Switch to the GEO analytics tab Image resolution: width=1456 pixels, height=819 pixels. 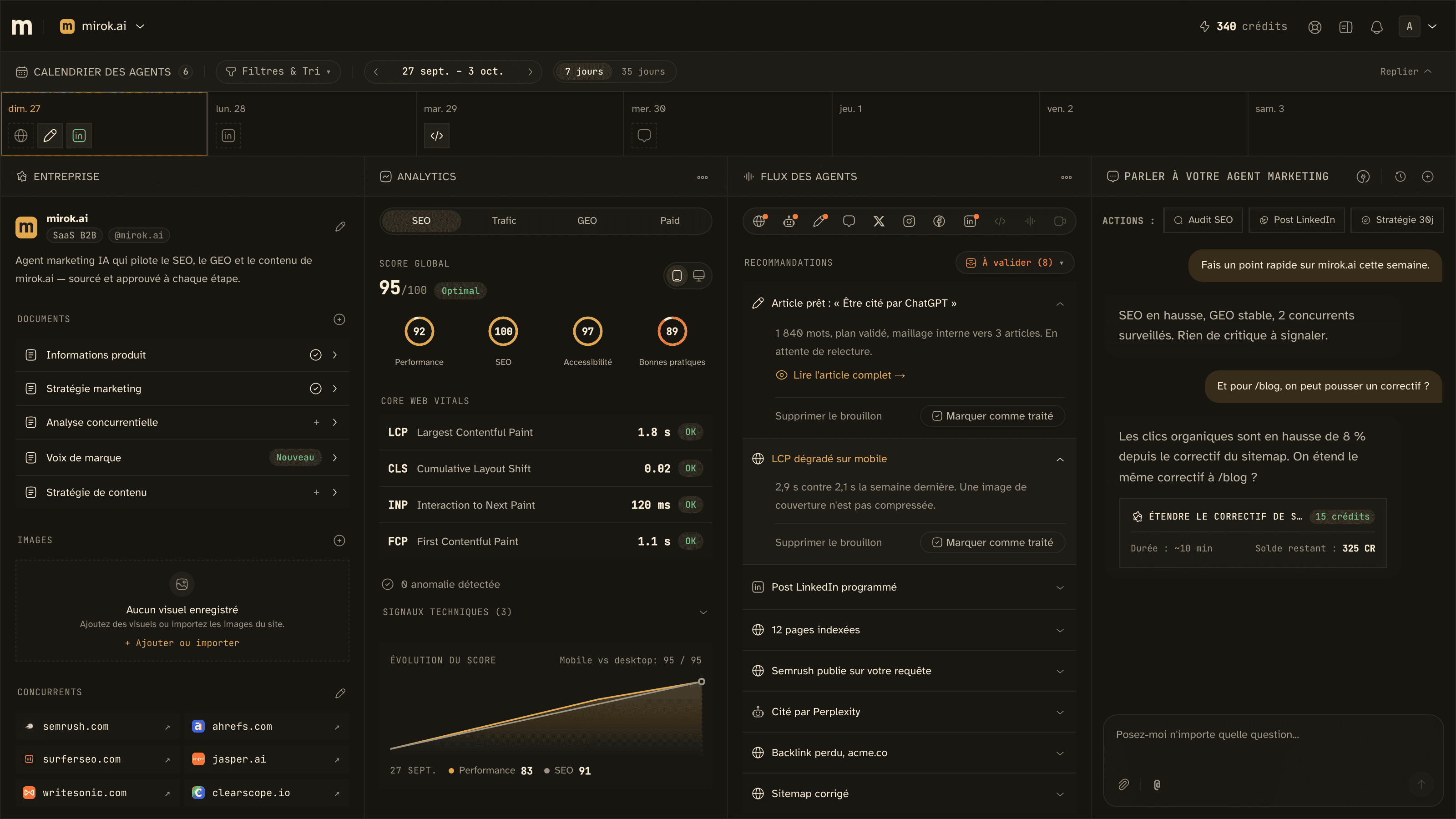[586, 221]
